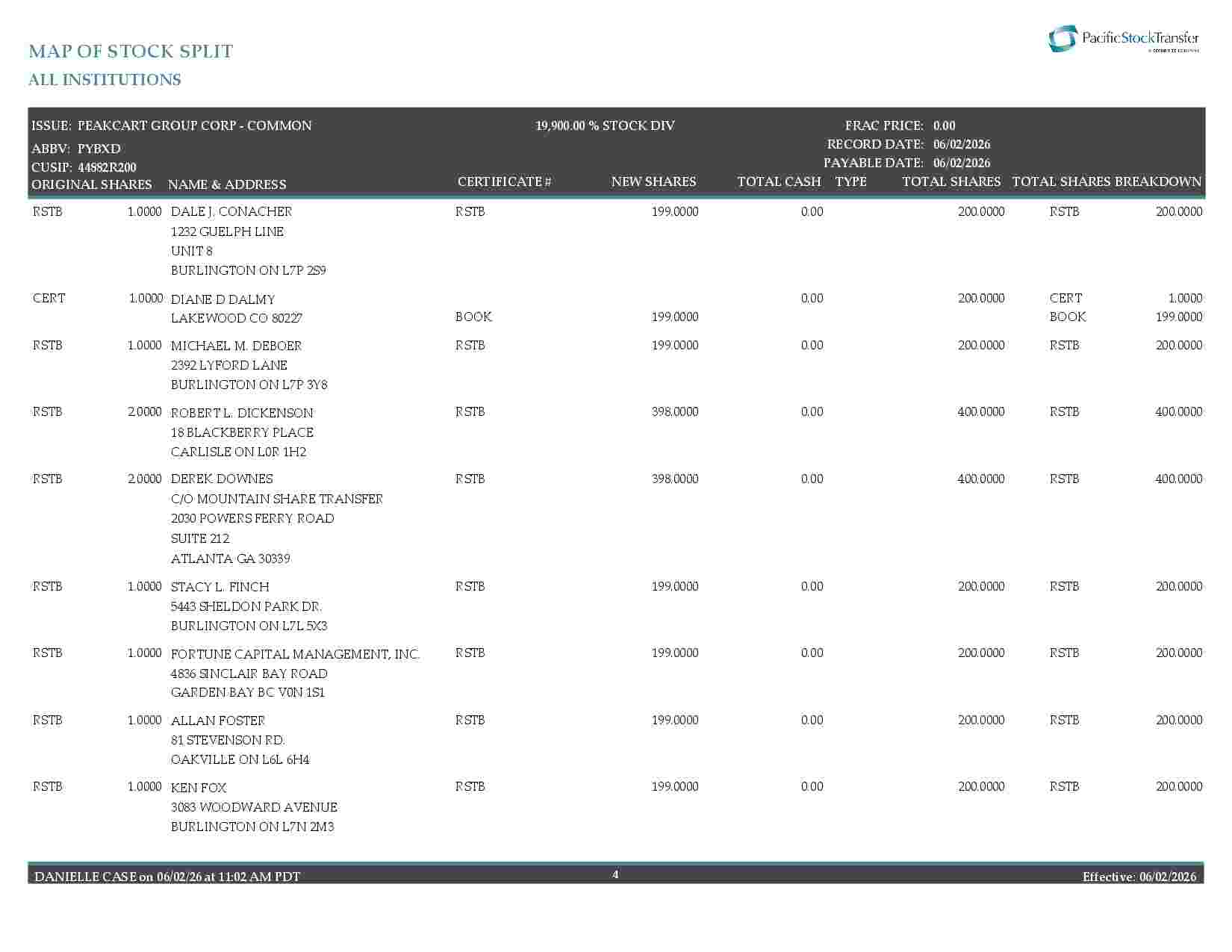This screenshot has height=952, width=1232.
Task: Select the abbreviation 'PYBXD'
Action: click(99, 149)
